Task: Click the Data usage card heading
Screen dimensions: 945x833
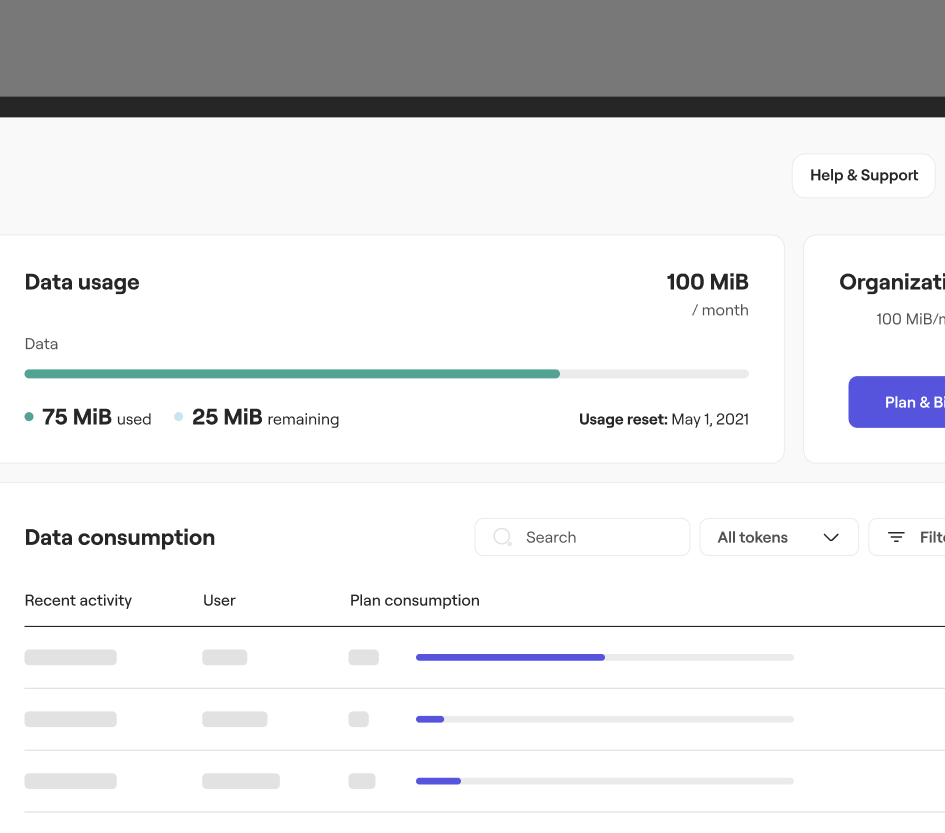Action: click(x=82, y=282)
